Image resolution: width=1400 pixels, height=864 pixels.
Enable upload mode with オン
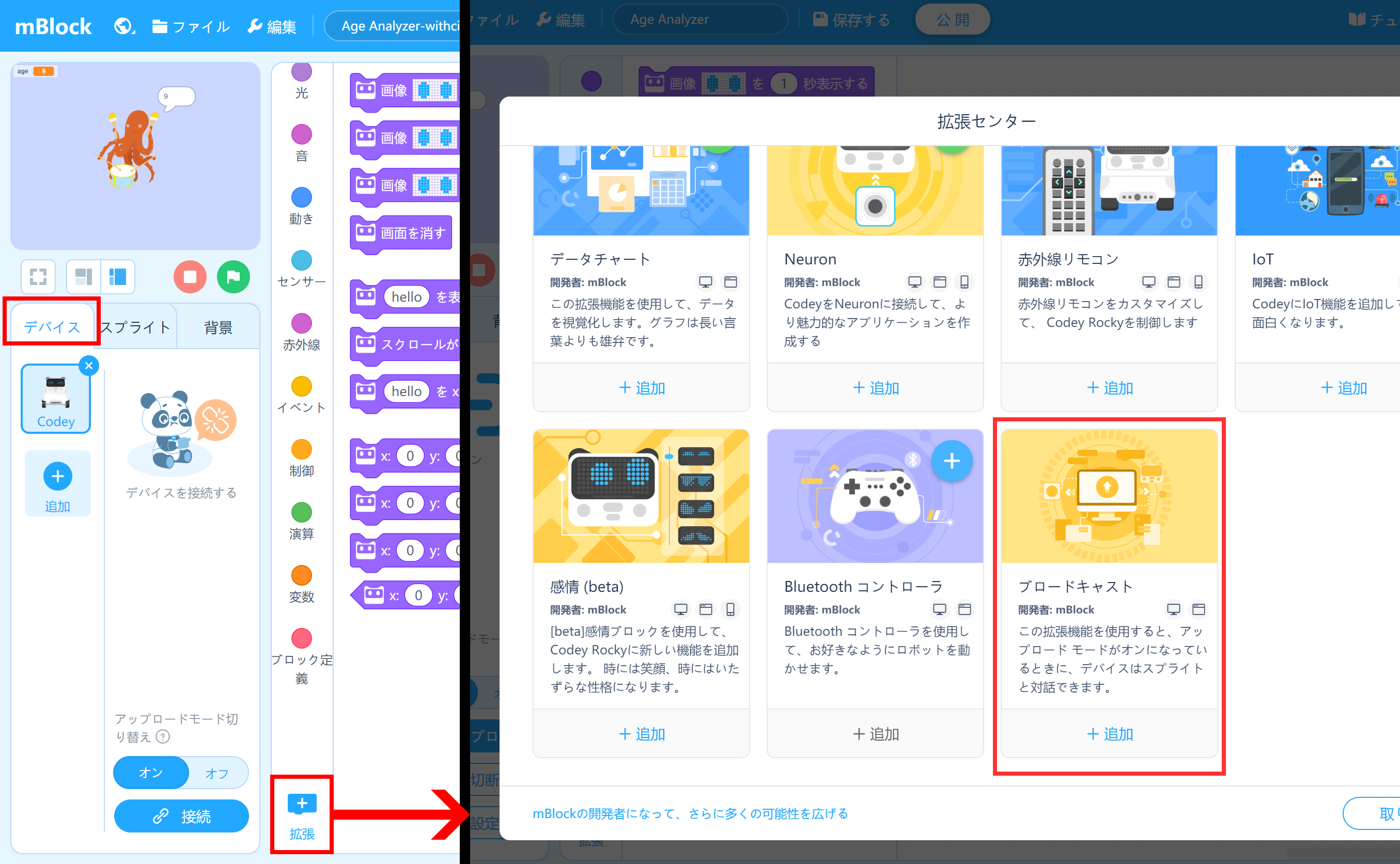click(x=150, y=773)
